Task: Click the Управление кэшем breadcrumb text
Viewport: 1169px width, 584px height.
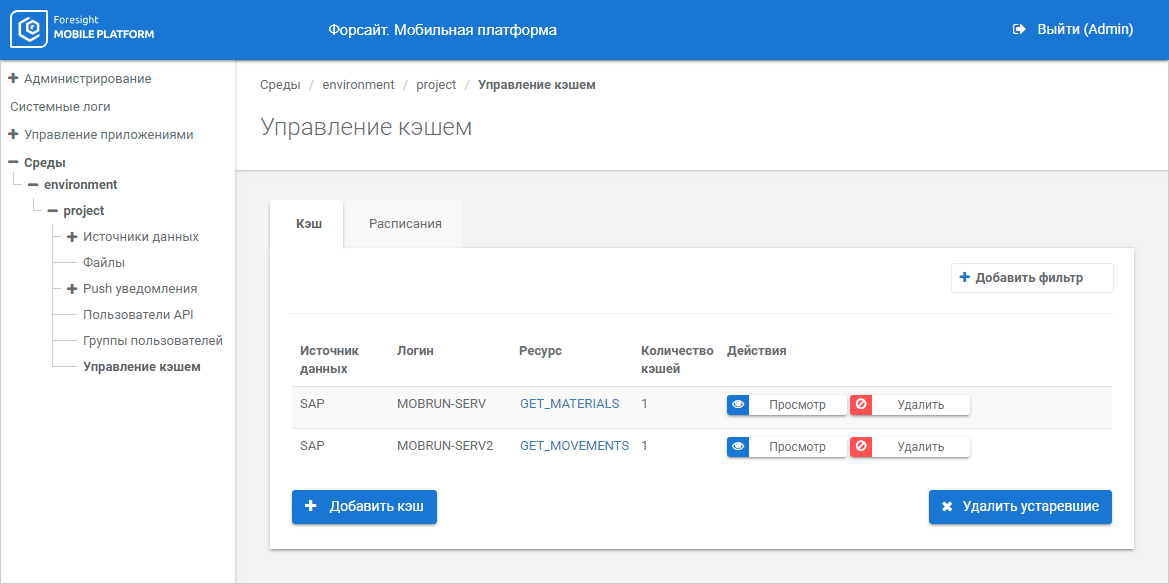Action: [537, 85]
